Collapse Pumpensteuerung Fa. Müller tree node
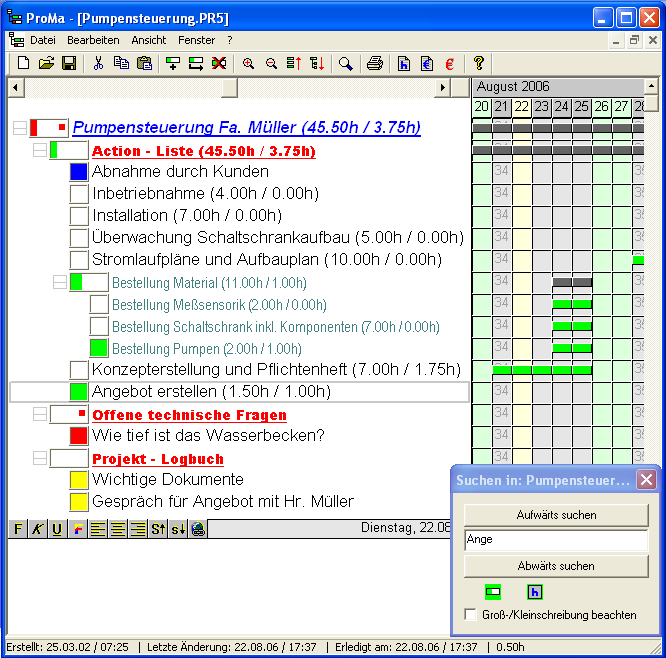The height and width of the screenshot is (658, 666). tap(20, 128)
